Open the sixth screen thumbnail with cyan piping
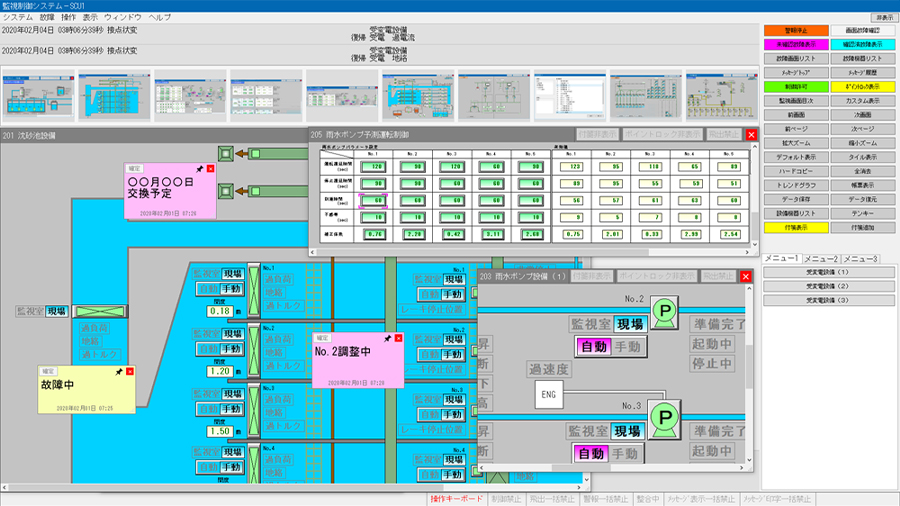 418,96
